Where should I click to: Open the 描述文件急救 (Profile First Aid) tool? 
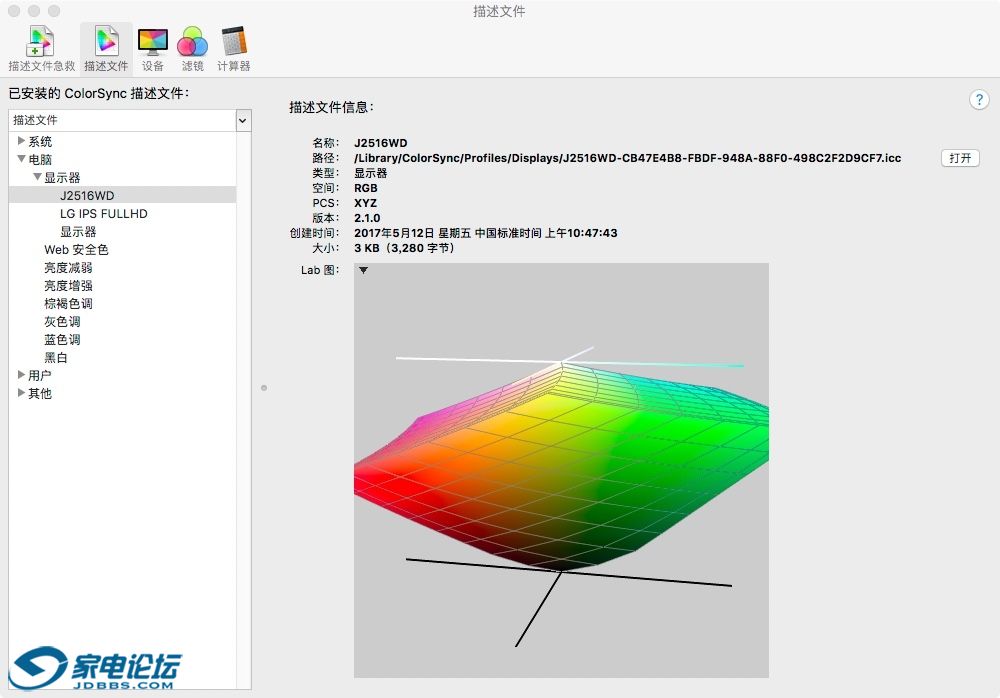pyautogui.click(x=41, y=48)
